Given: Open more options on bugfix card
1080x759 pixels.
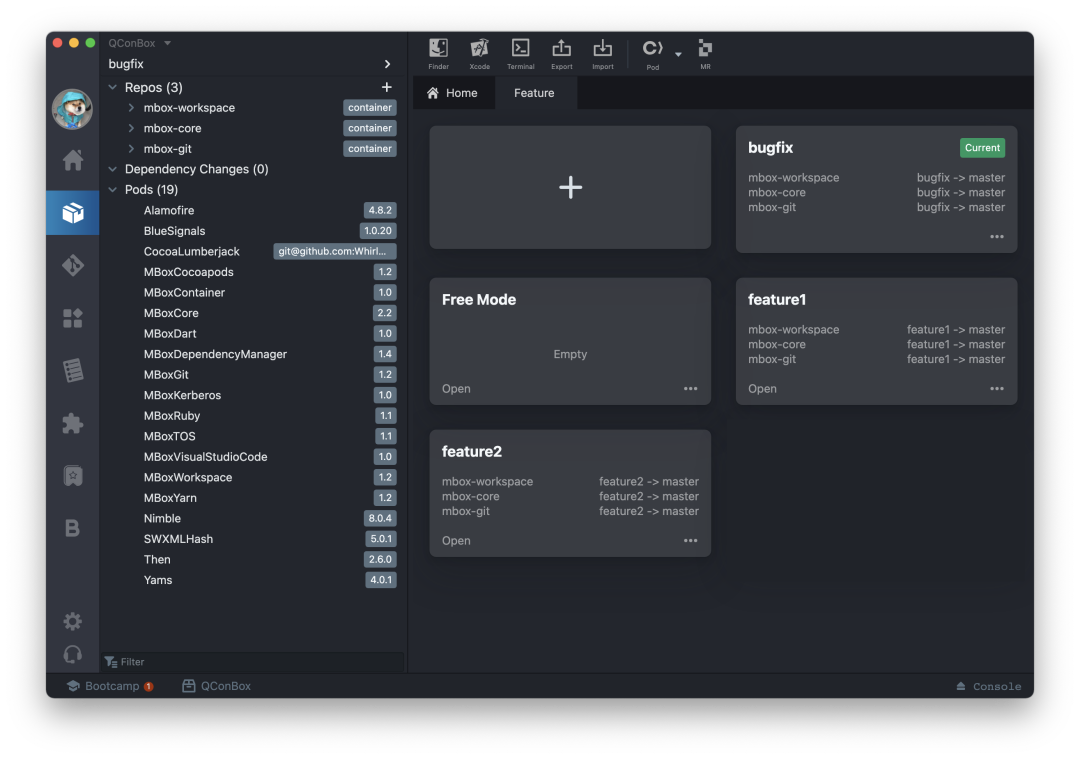Looking at the screenshot, I should pos(996,237).
